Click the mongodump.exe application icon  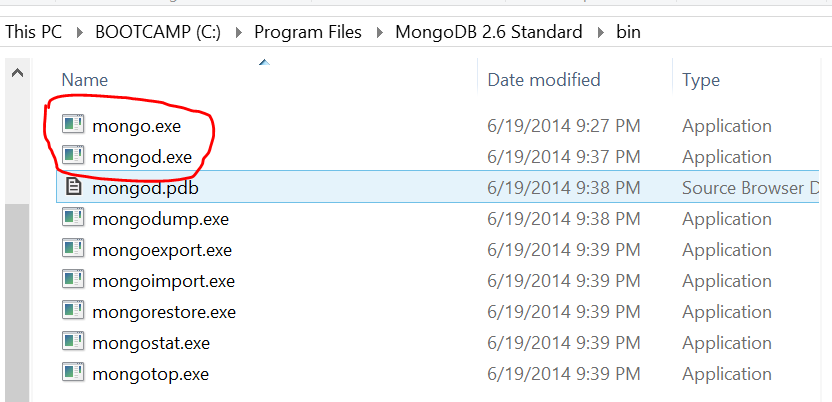pos(72,218)
